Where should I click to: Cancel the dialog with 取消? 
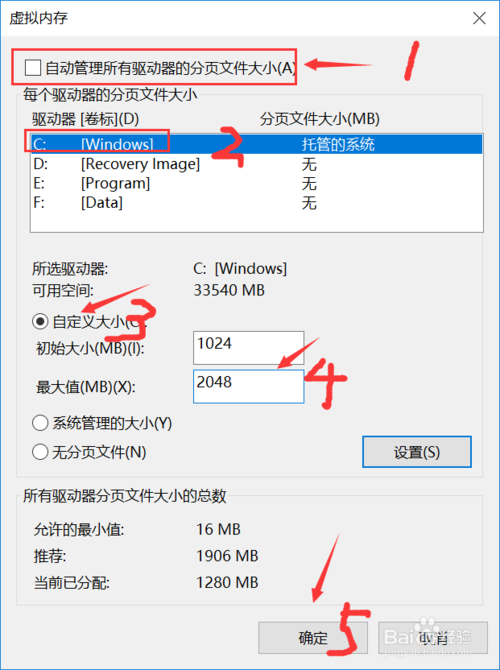[x=433, y=638]
